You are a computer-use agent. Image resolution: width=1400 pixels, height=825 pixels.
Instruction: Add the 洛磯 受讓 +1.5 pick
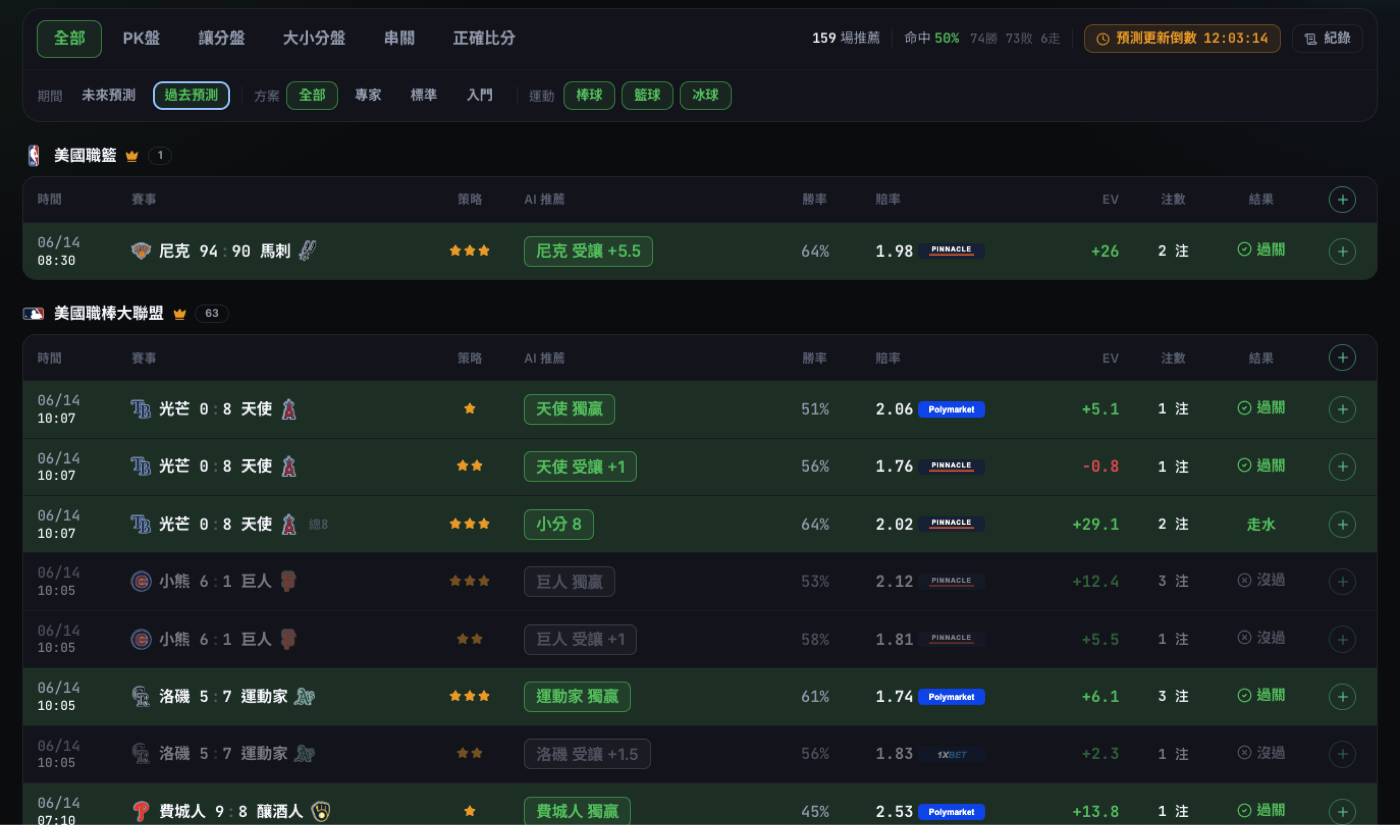pyautogui.click(x=1342, y=754)
